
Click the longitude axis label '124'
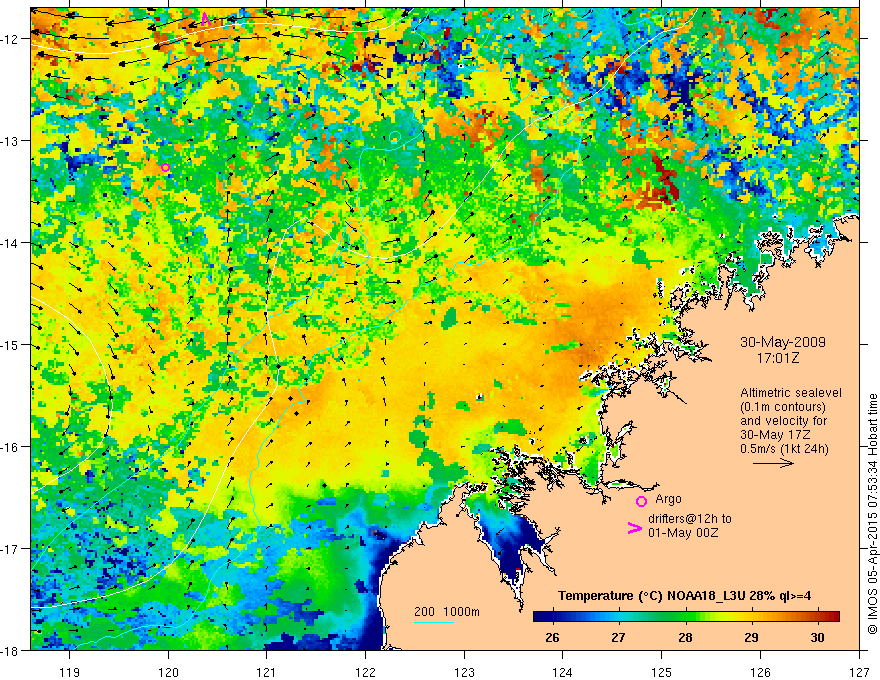(x=563, y=672)
